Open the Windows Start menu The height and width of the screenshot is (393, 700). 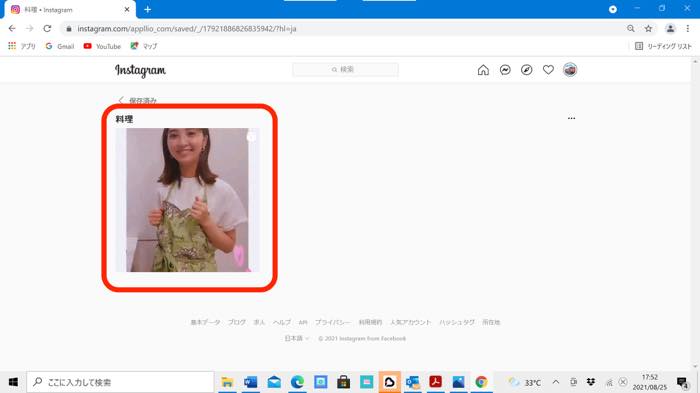13,382
